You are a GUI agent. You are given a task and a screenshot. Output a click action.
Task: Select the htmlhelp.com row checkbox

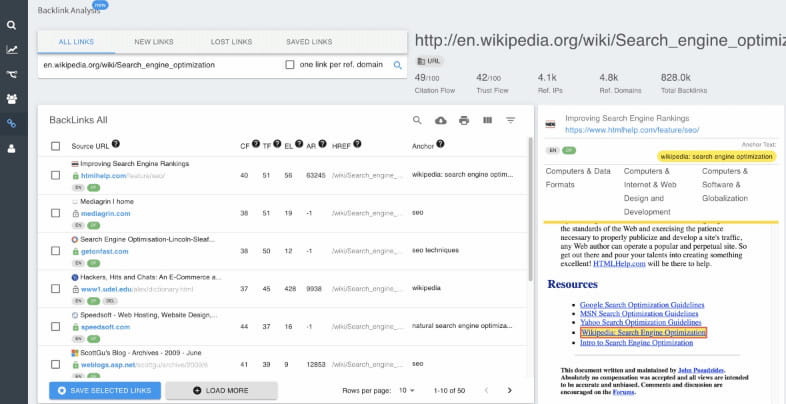point(56,175)
